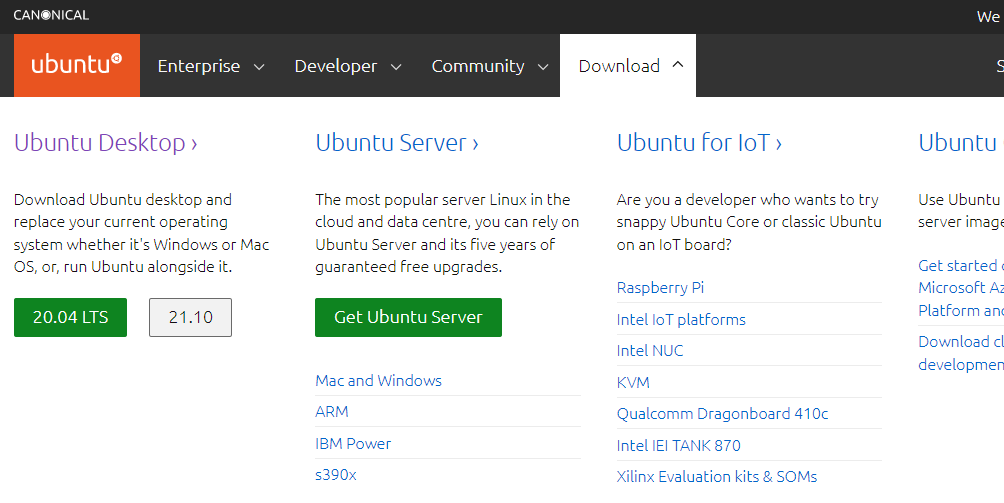
Task: Open the Developer menu
Action: 348,66
